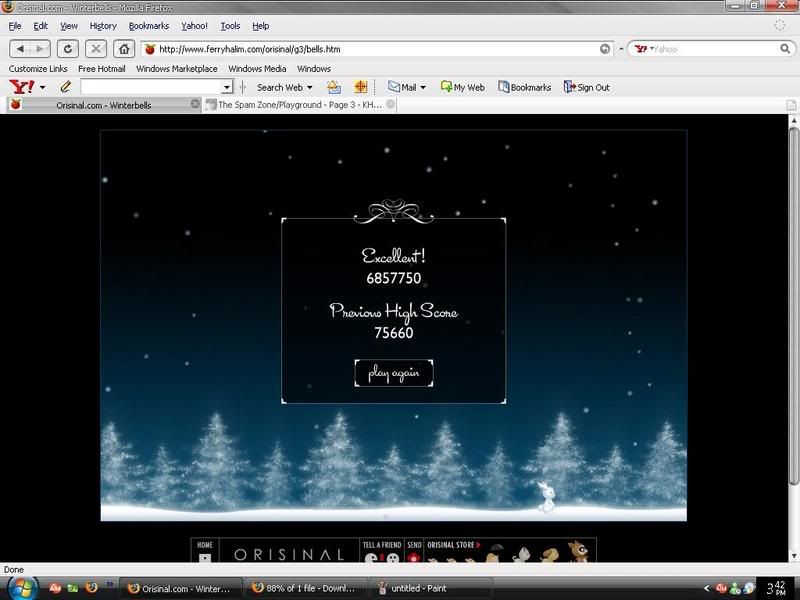Viewport: 800px width, 600px height.
Task: Click the Orisinal Store link
Action: coord(454,545)
